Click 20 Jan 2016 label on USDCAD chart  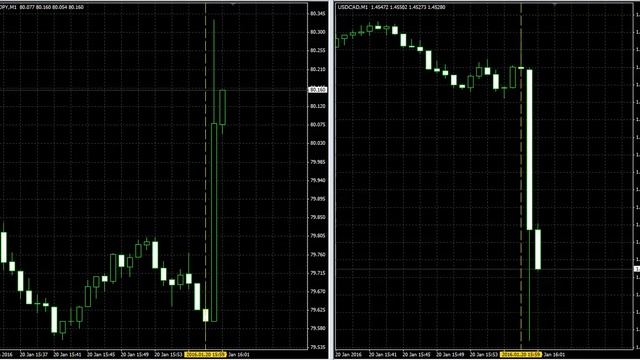[x=349, y=355]
